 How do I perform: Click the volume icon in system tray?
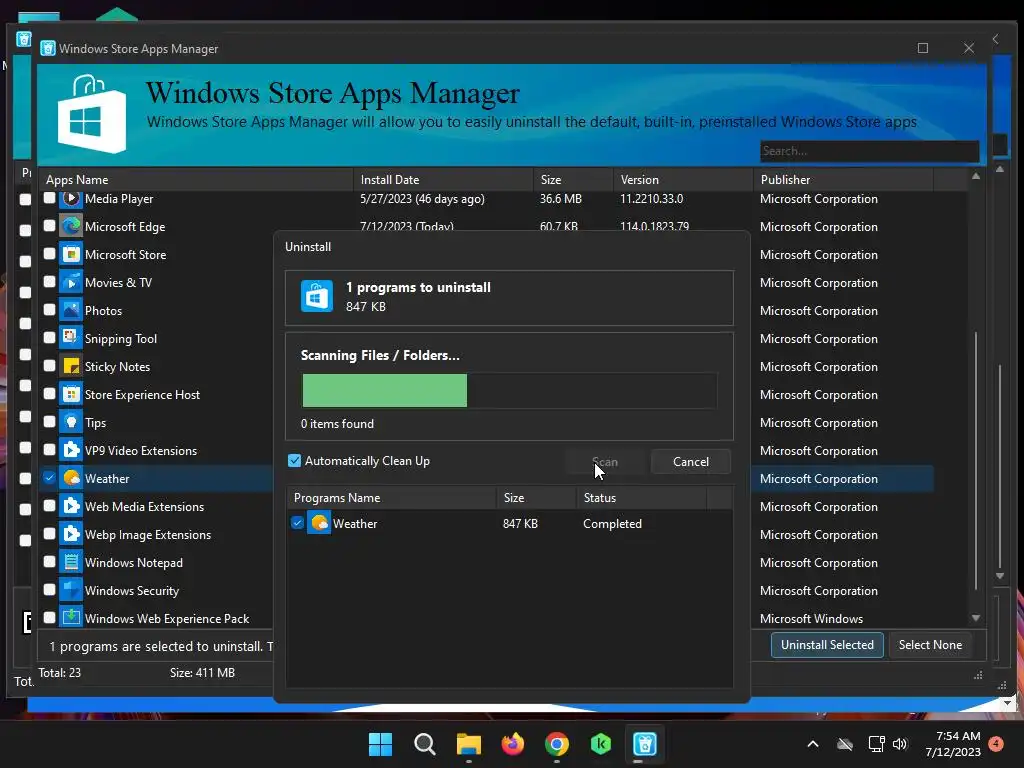[x=900, y=744]
